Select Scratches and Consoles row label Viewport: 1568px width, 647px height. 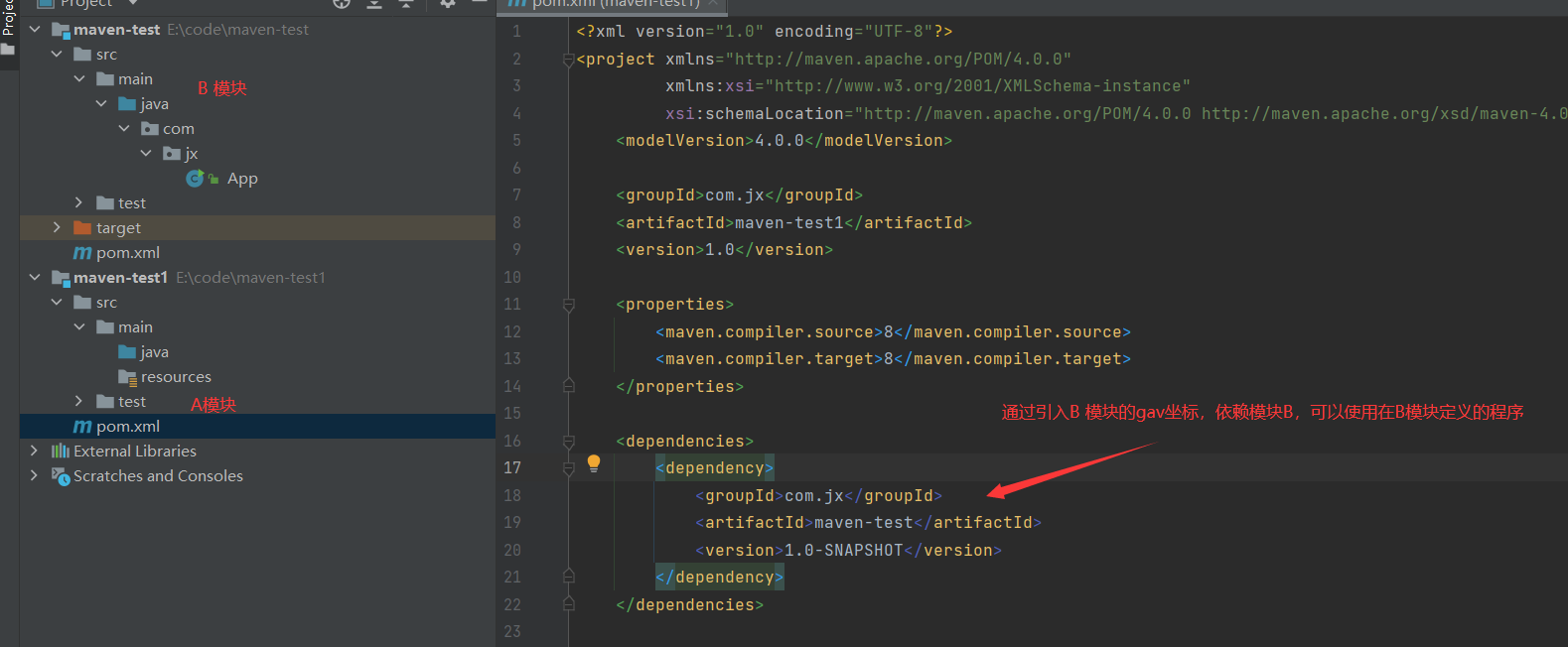click(x=158, y=476)
